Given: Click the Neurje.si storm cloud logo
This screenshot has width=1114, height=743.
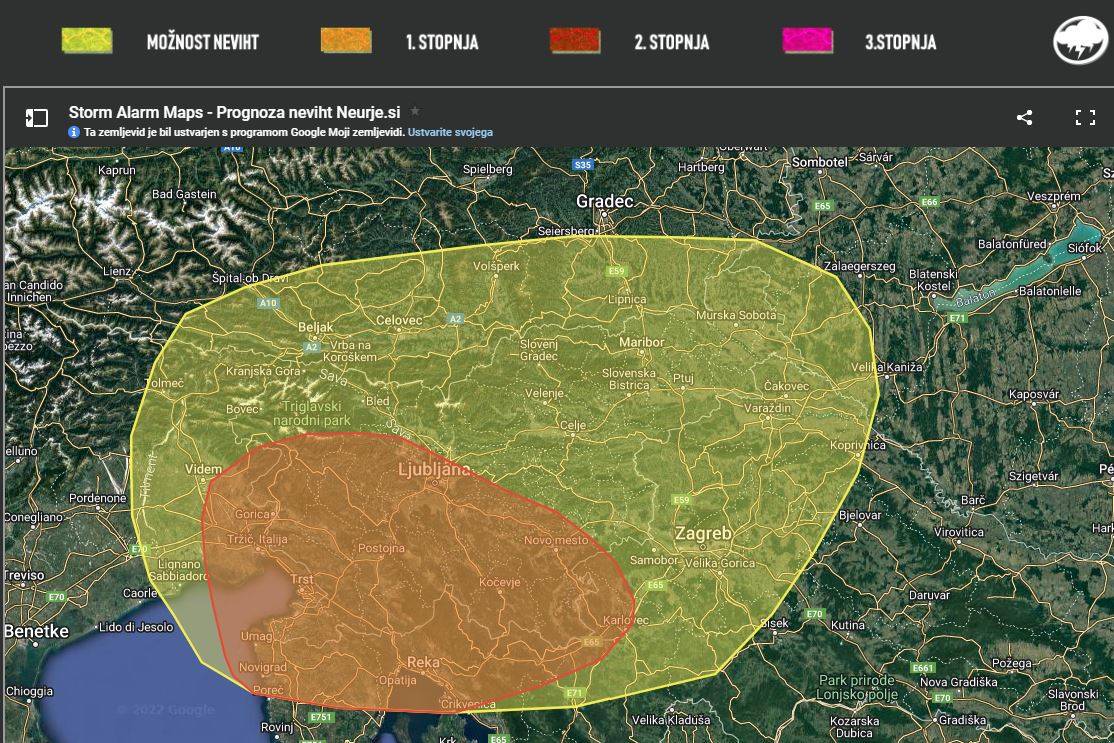Looking at the screenshot, I should coord(1080,41).
